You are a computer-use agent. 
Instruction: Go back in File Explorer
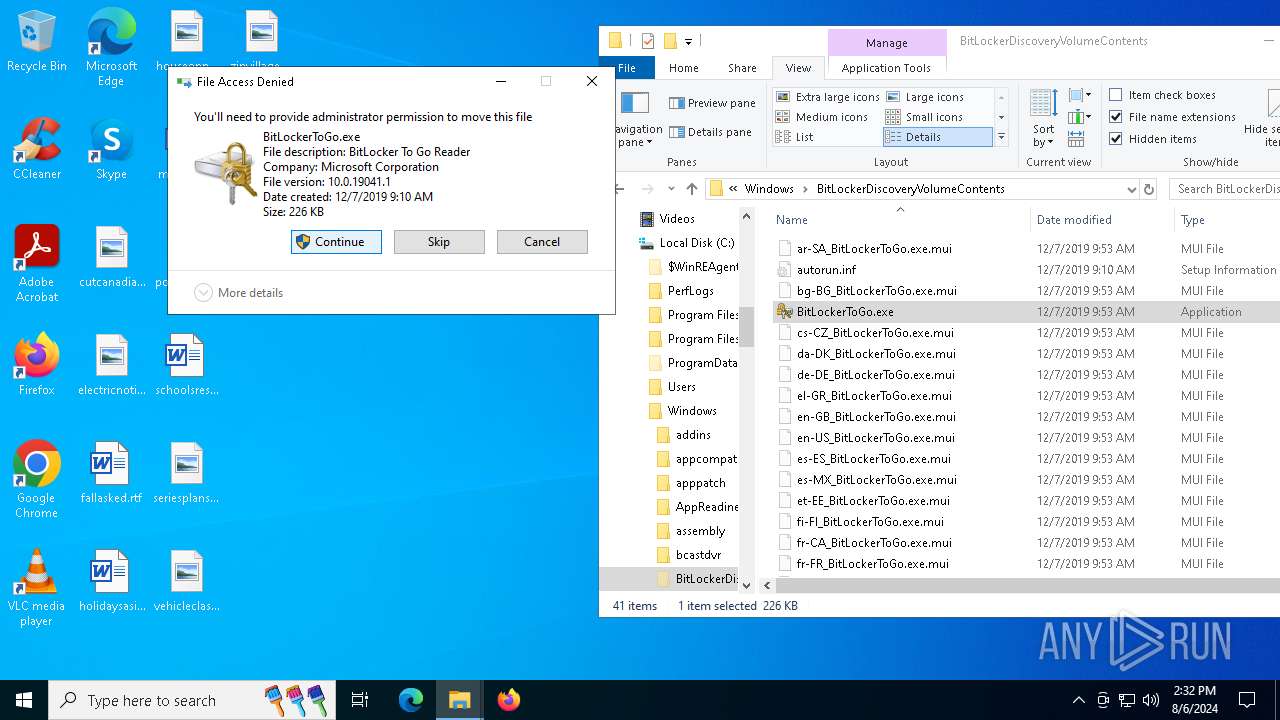coord(619,189)
